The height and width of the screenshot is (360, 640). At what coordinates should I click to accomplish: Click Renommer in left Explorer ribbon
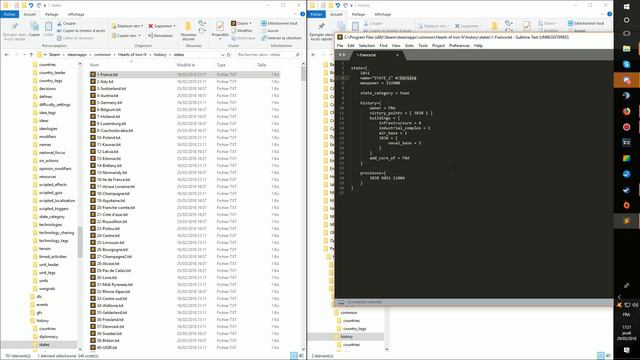tap(160, 36)
